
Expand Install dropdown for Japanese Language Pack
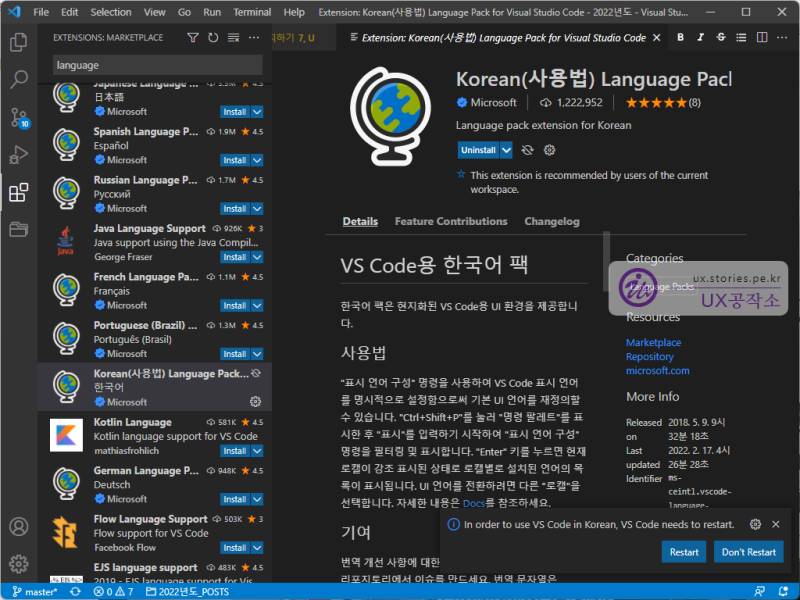[258, 112]
